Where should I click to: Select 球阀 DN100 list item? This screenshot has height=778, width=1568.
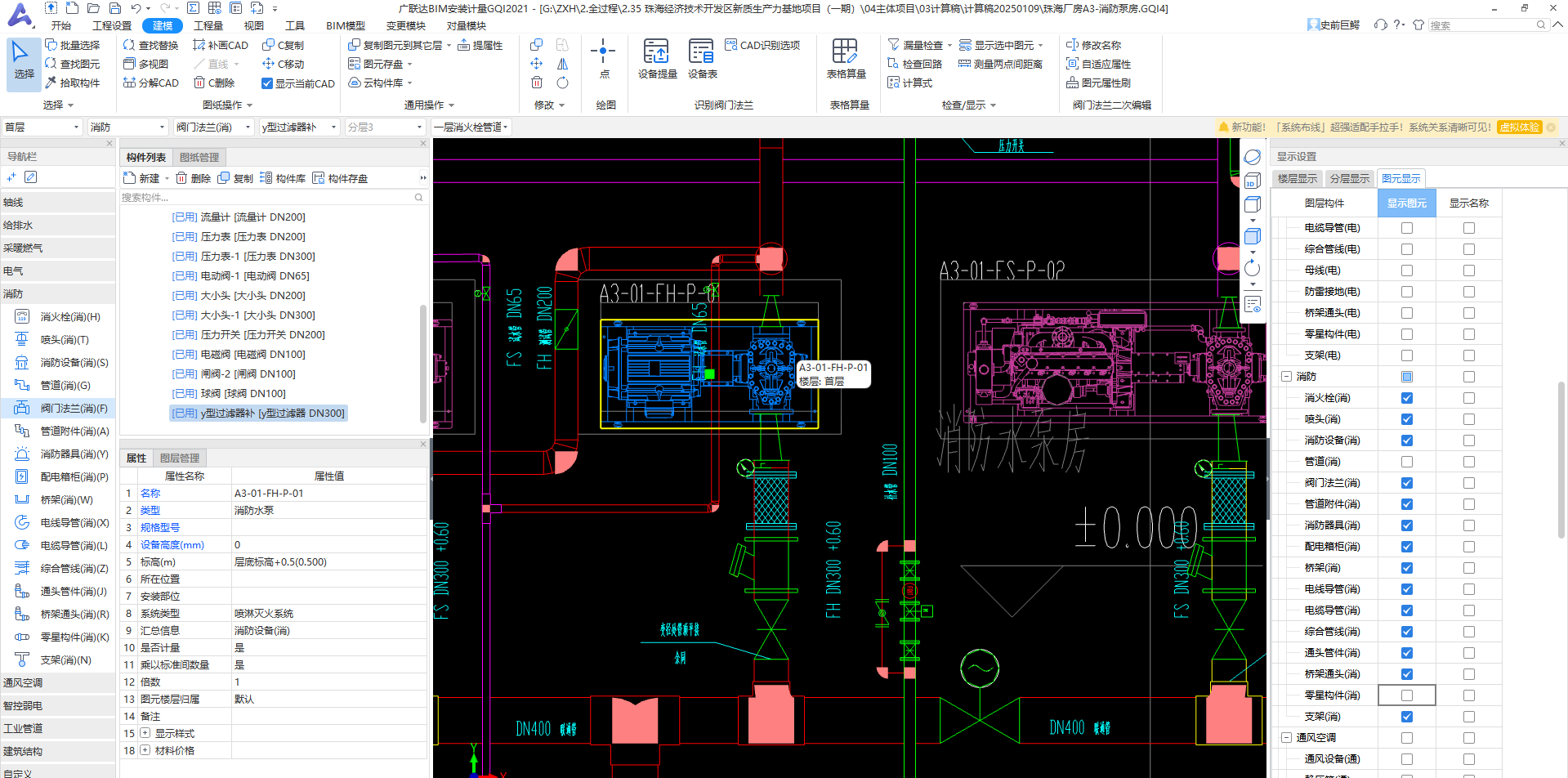point(229,393)
